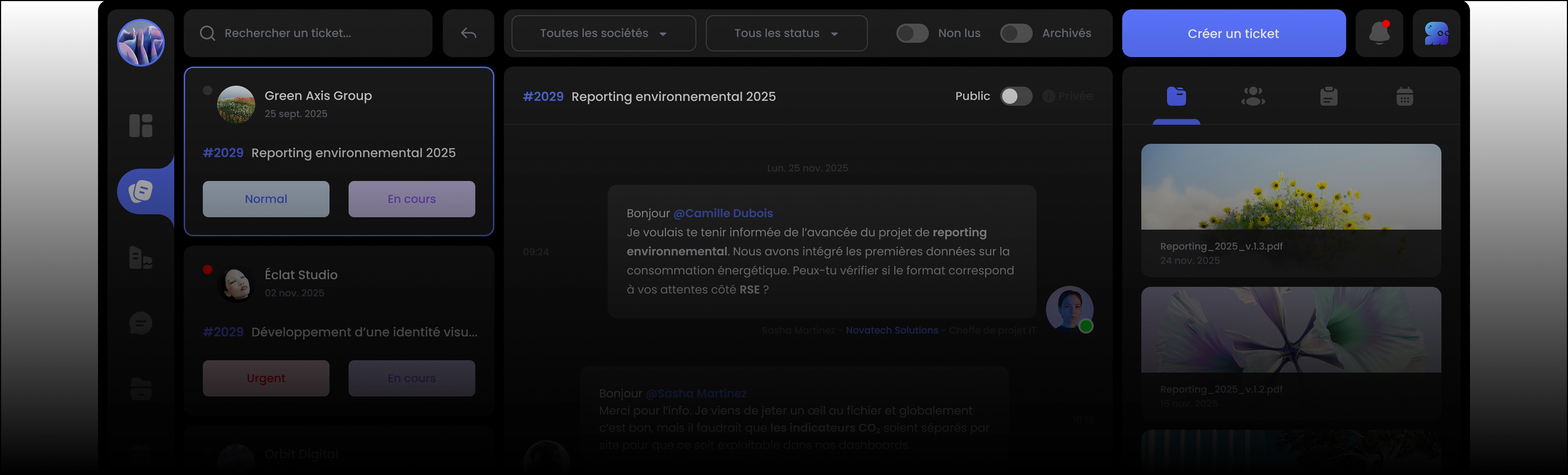Open the chat bubble icon in the sidebar
The height and width of the screenshot is (475, 1568).
pos(141,323)
